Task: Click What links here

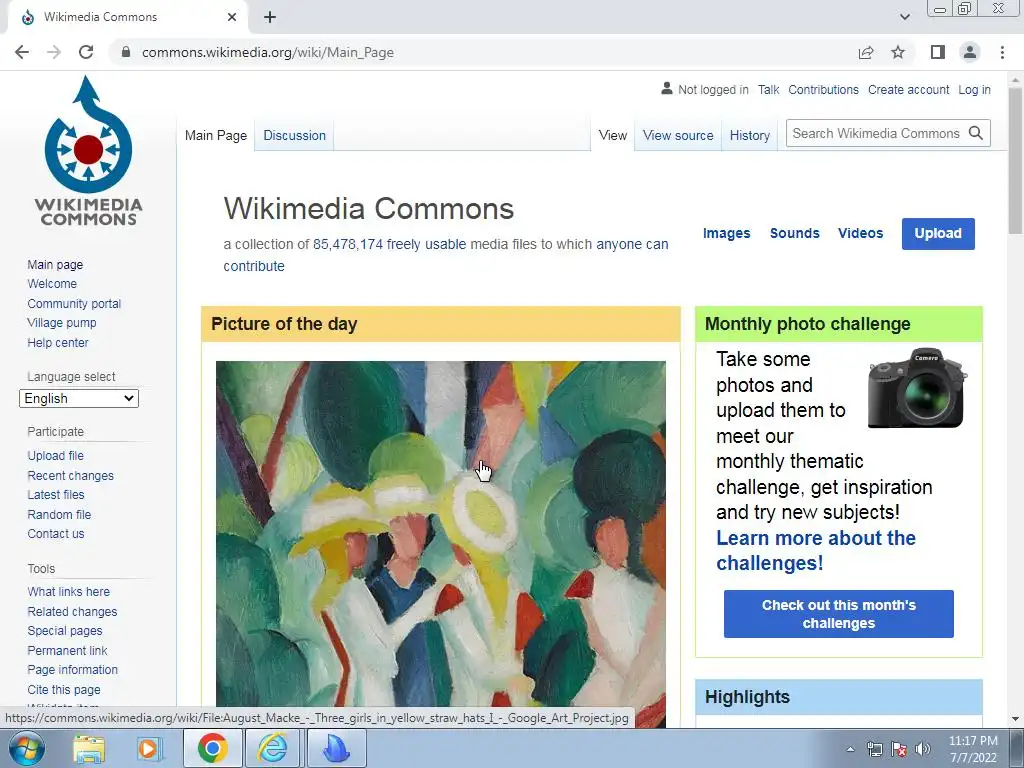Action: 69,592
